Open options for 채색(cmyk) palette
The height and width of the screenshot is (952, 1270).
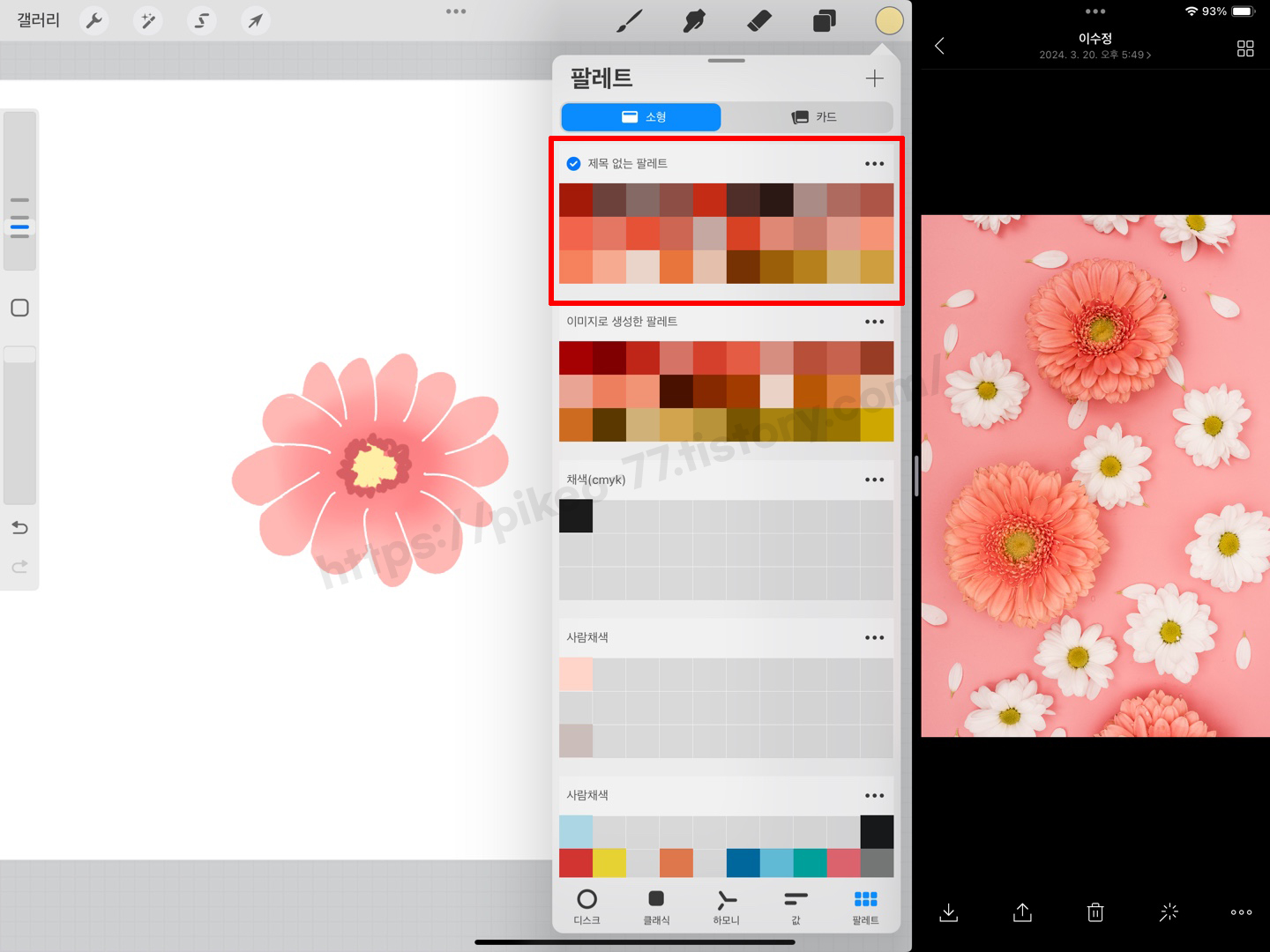coord(874,480)
